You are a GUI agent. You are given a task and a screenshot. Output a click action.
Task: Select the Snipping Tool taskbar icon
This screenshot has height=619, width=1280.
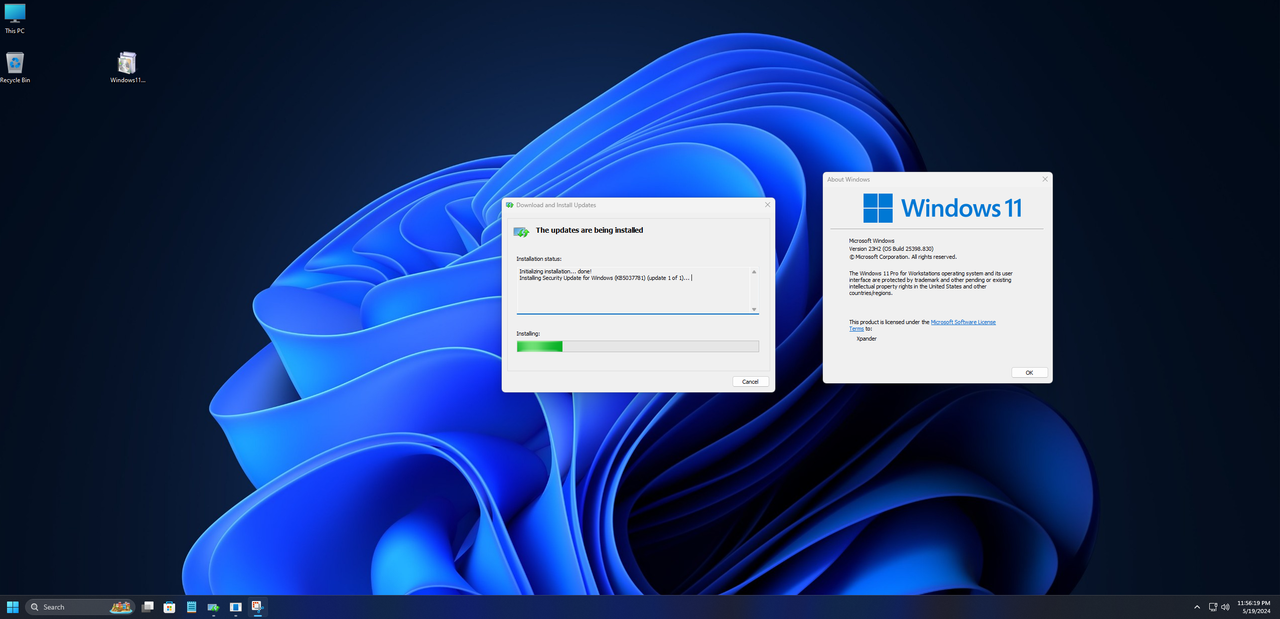pos(257,607)
